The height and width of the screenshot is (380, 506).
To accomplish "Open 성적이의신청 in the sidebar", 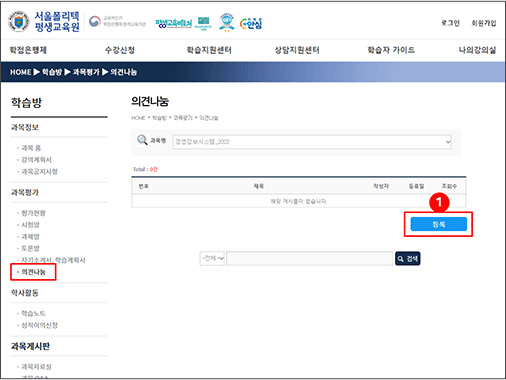I will coord(39,325).
